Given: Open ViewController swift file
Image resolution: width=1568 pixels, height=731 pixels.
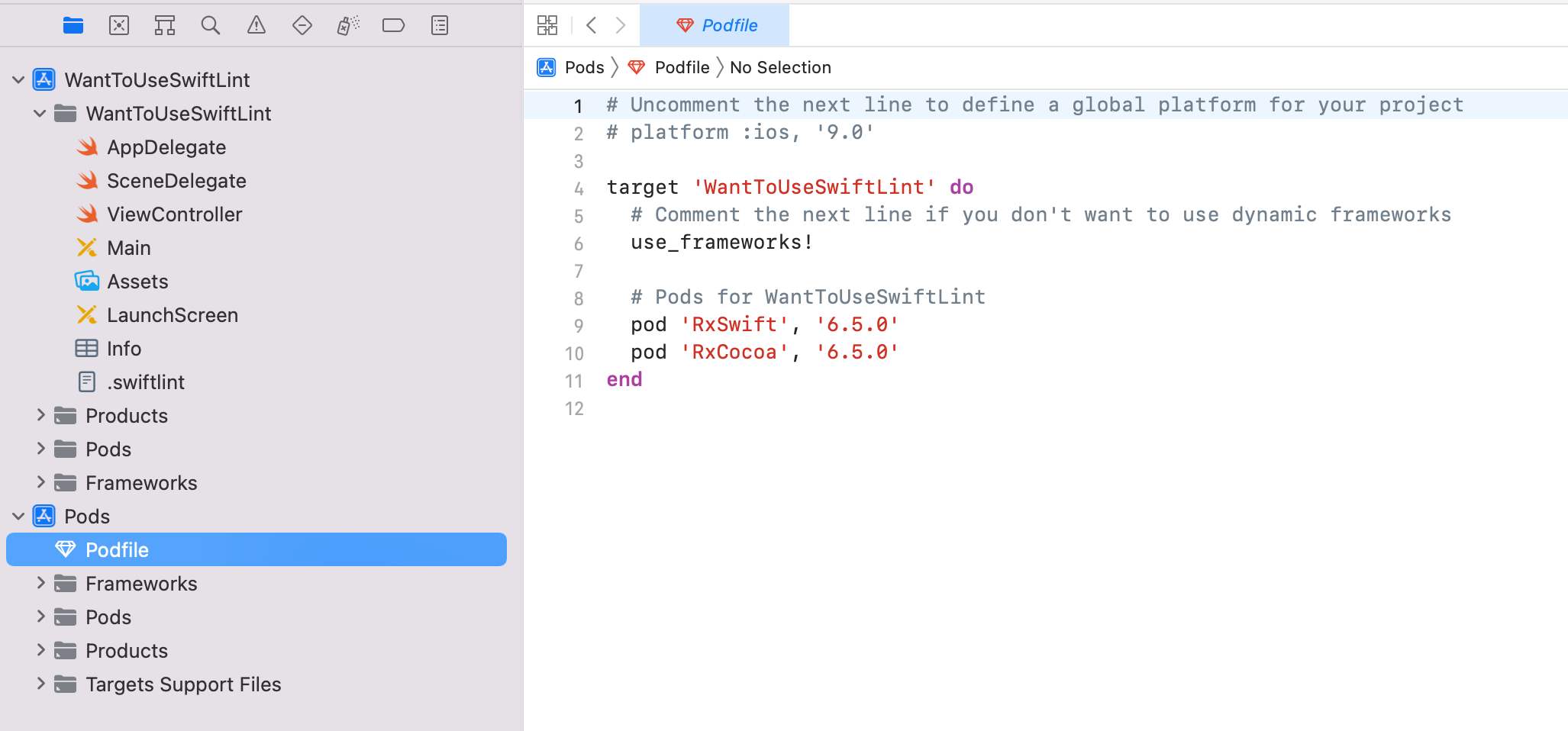Looking at the screenshot, I should [174, 214].
